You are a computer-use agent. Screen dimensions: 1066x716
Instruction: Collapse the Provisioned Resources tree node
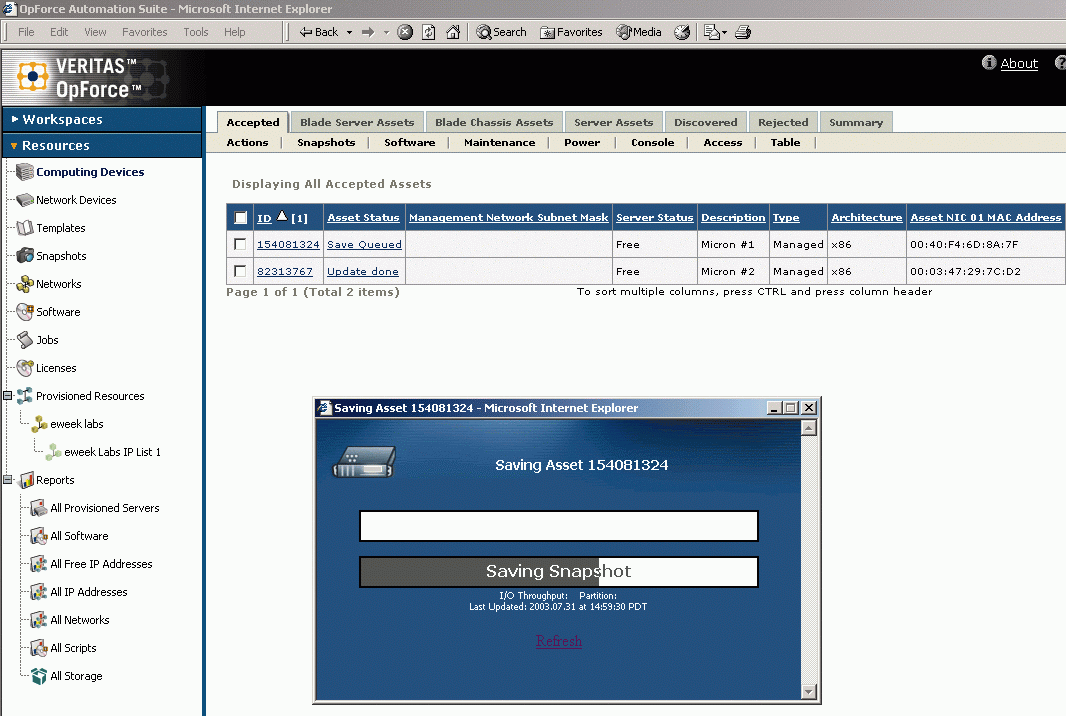(x=7, y=396)
